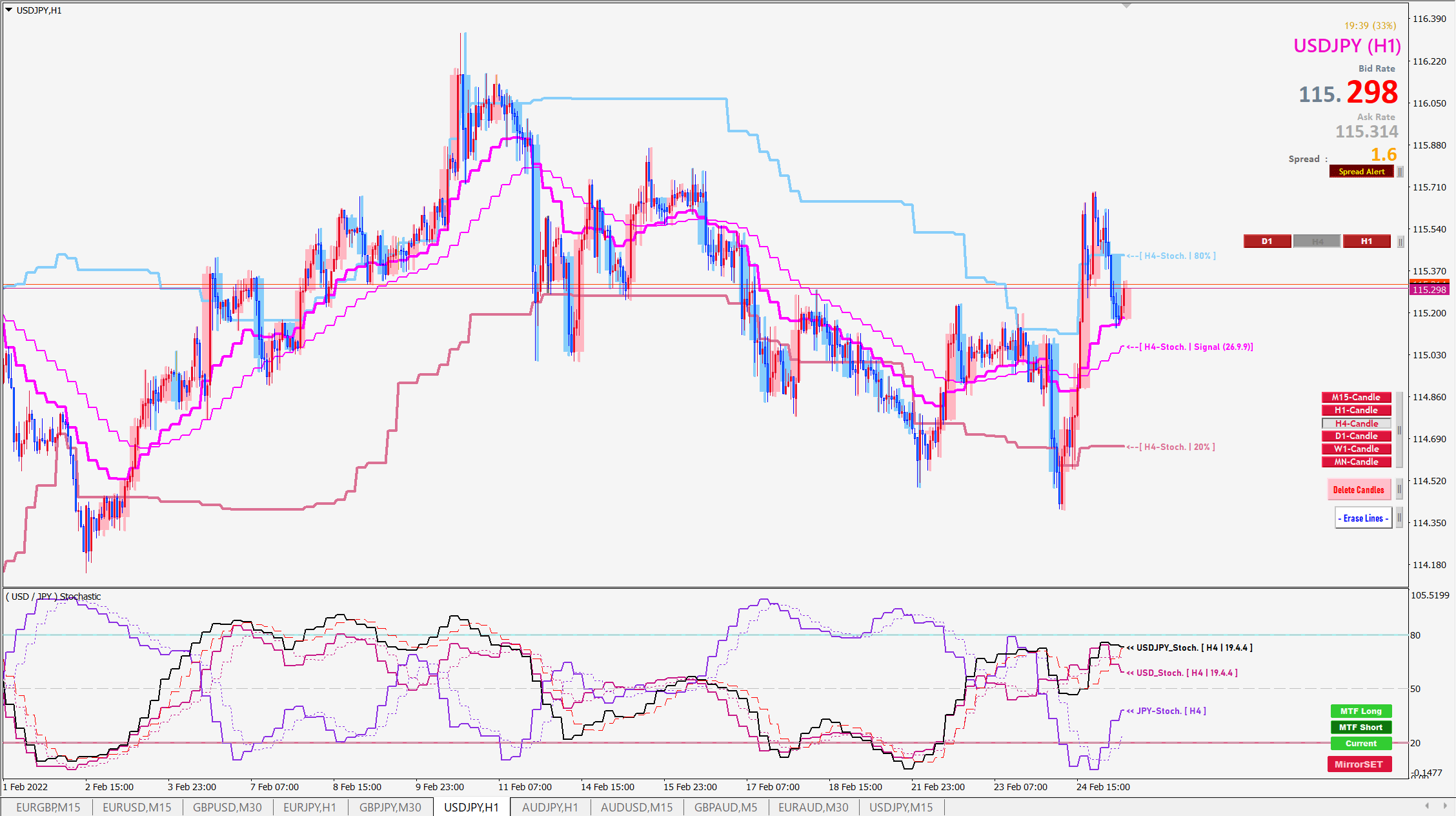
Task: Click the grip handle beside Erase Lines
Action: pos(1399,517)
